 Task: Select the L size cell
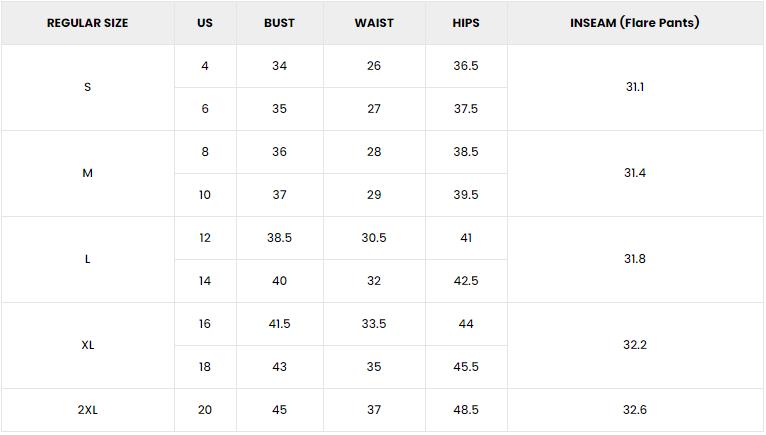87,259
